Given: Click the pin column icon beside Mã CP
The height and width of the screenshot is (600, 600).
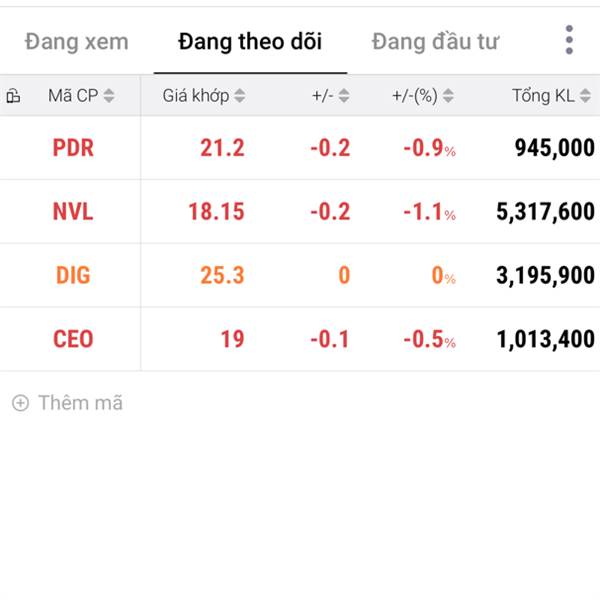Looking at the screenshot, I should (13, 96).
